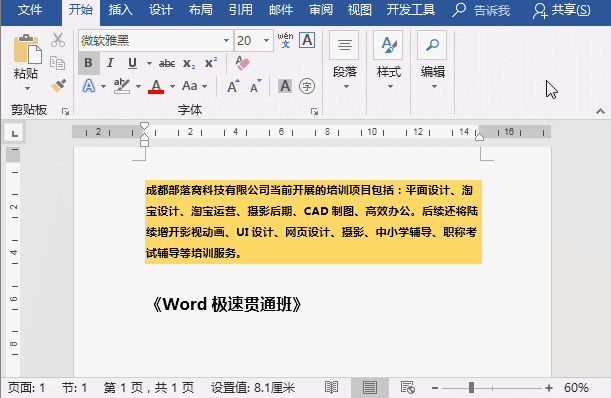The width and height of the screenshot is (611, 398).
Task: Click the zoom out minus button
Action: 435,388
